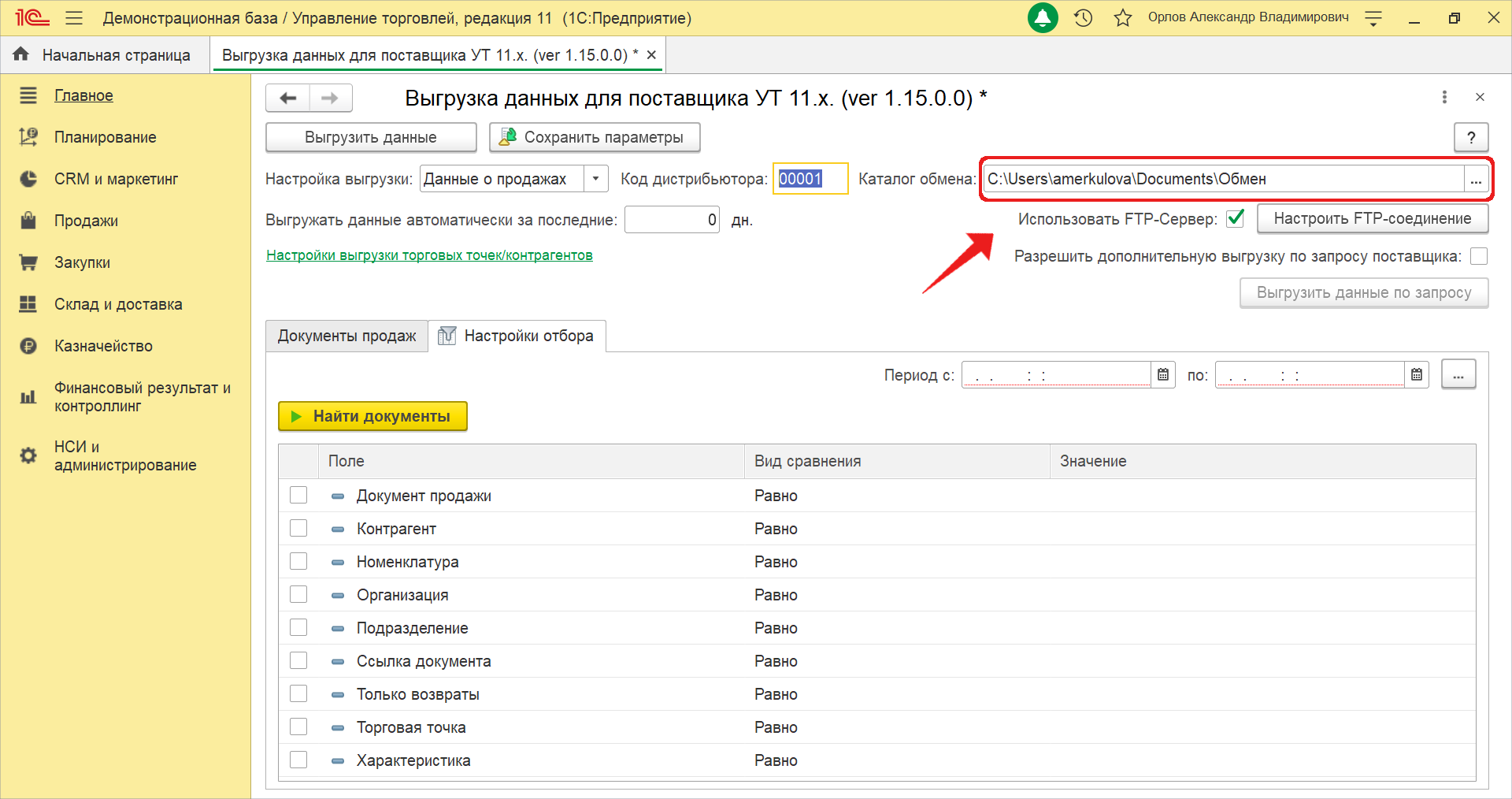This screenshot has height=799, width=1512.
Task: Open calendar for Период с date
Action: (1163, 374)
